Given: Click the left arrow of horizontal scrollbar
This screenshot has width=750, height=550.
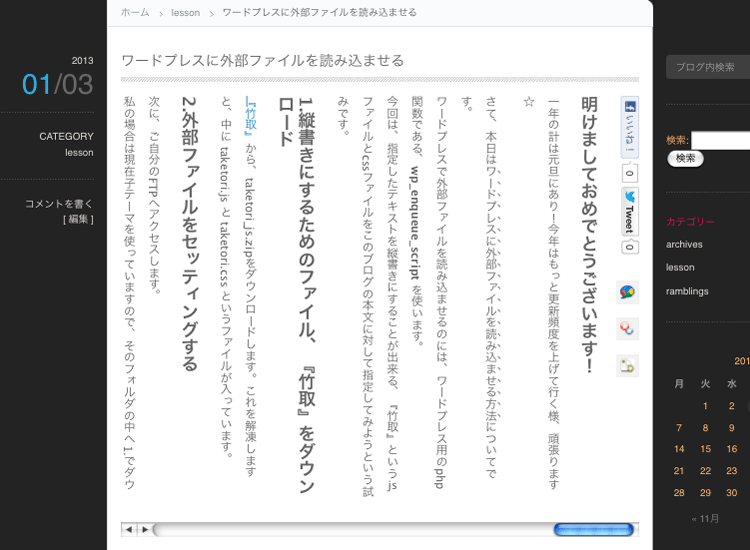Looking at the screenshot, I should (129, 529).
